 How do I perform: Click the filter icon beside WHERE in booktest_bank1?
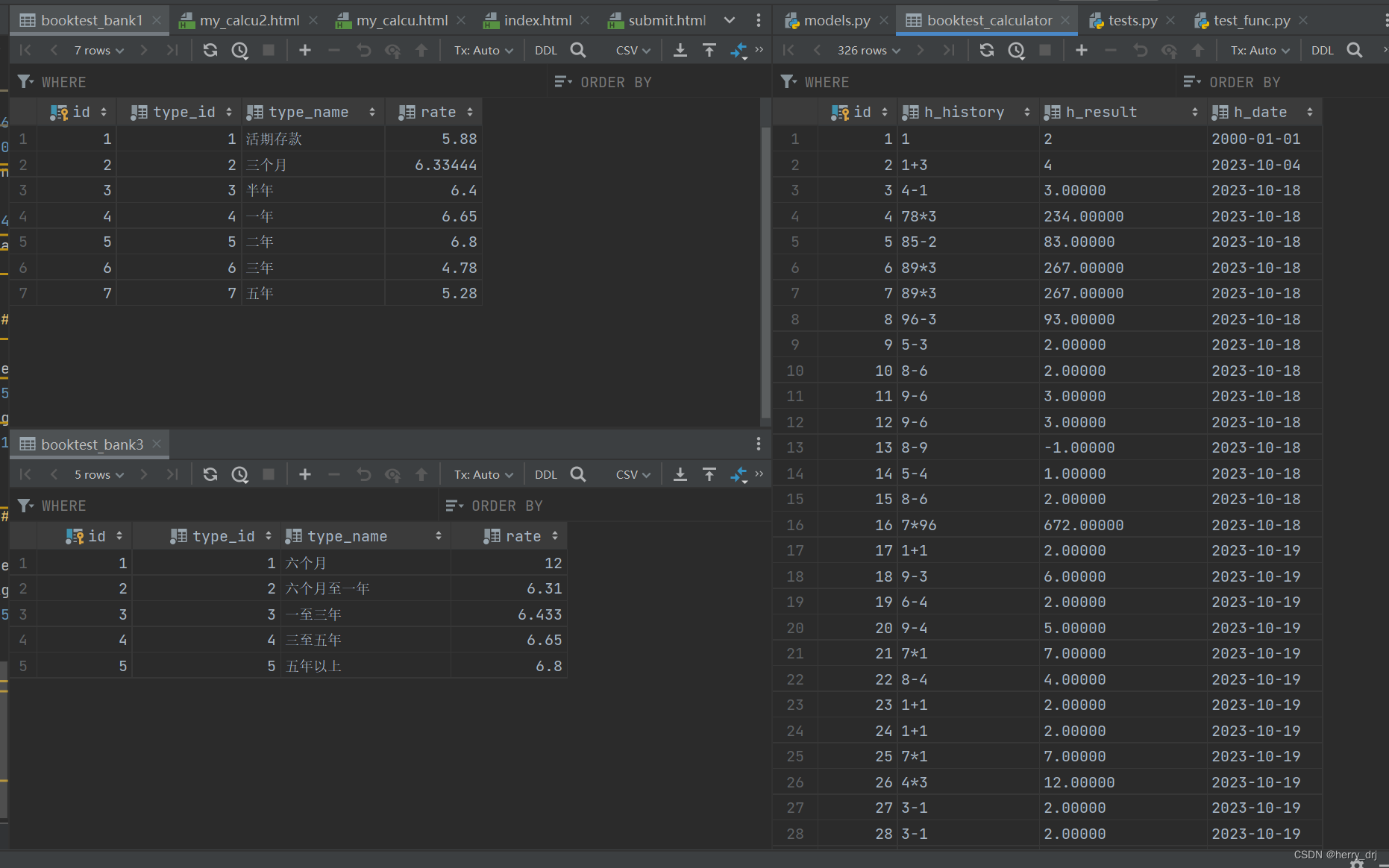coord(25,81)
